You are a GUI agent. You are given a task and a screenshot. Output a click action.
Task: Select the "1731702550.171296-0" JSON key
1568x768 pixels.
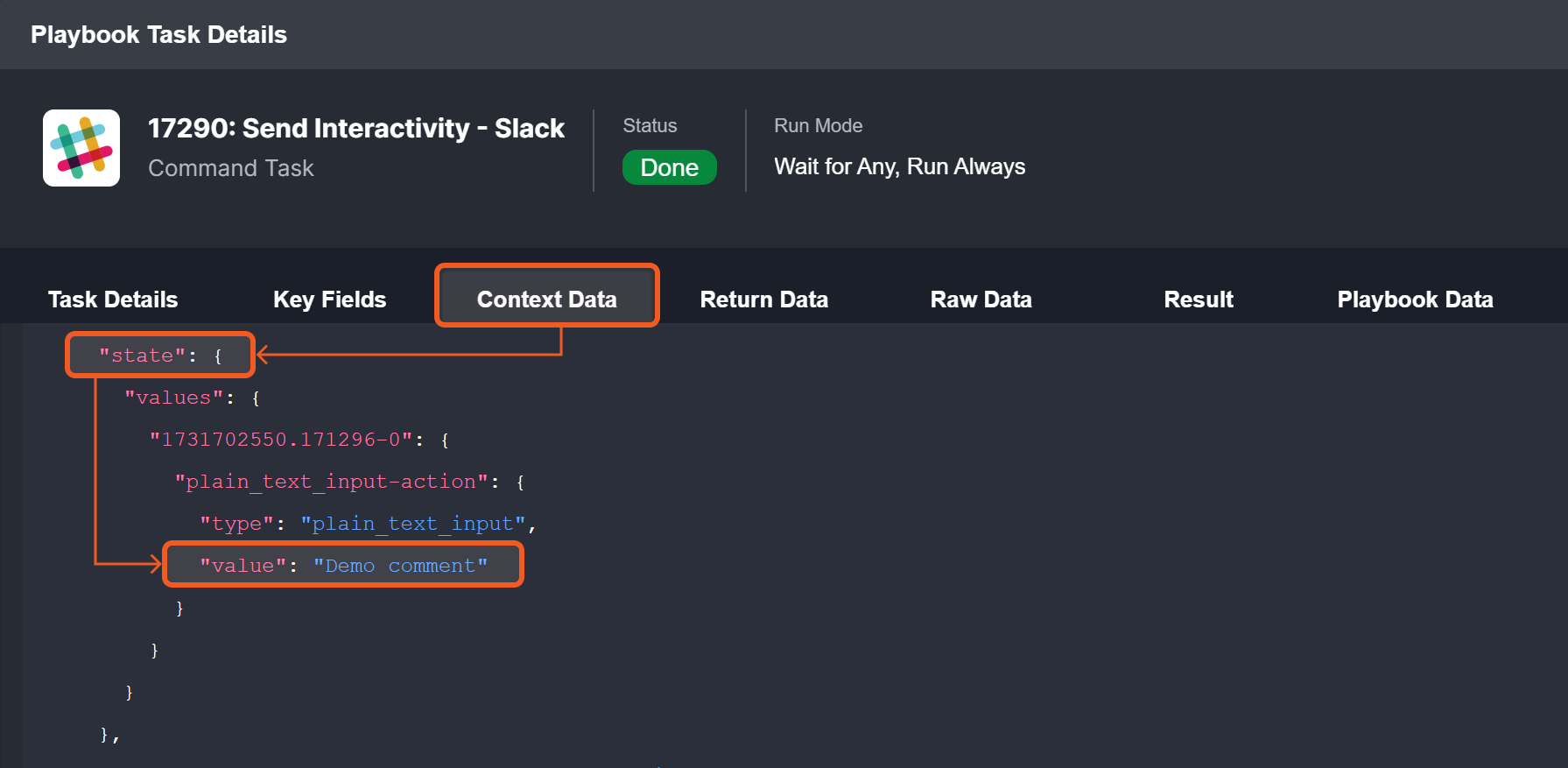click(280, 440)
